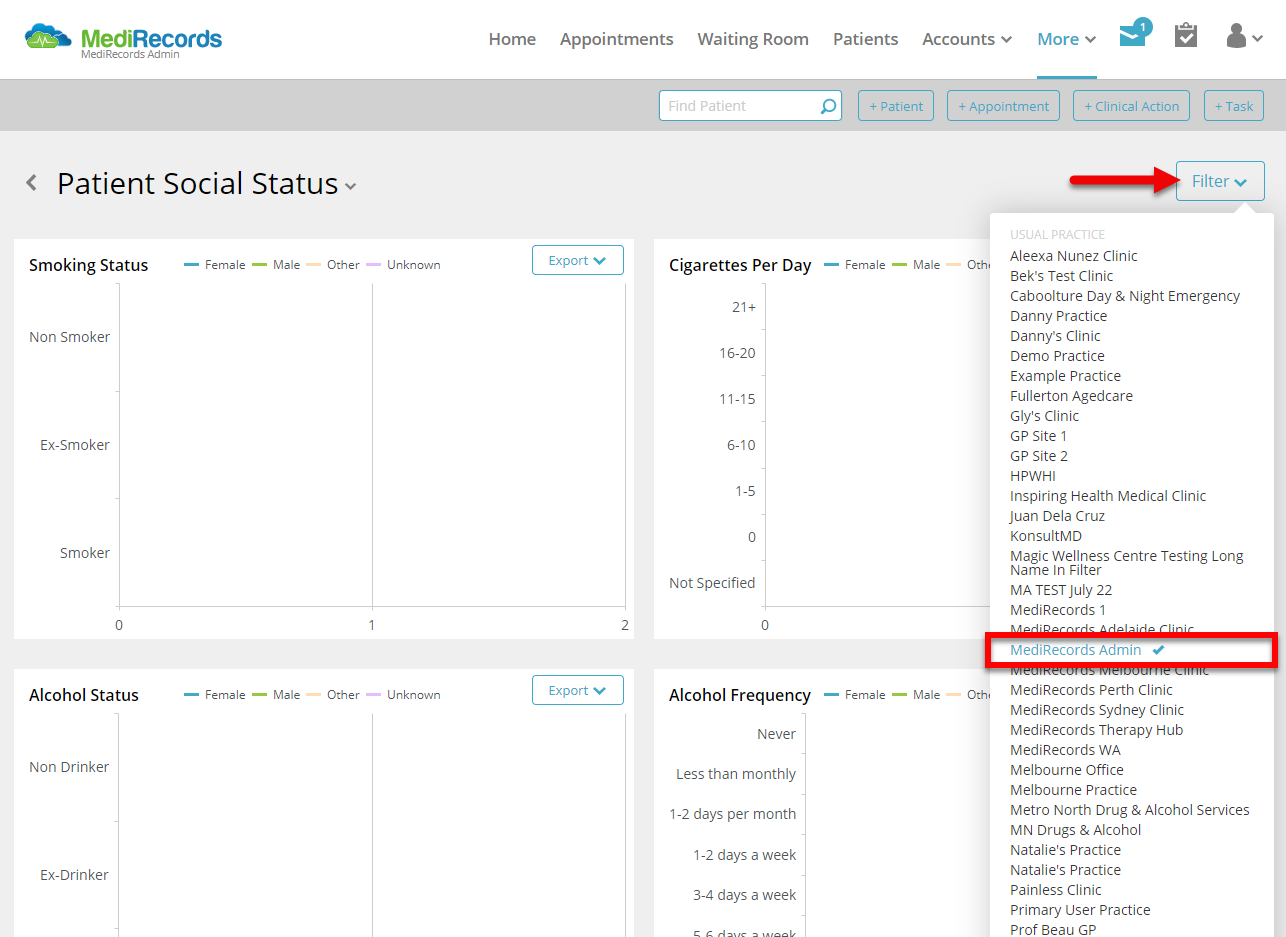Image resolution: width=1286 pixels, height=937 pixels.
Task: Toggle Female legend in Cigarettes Per Day chart
Action: (x=854, y=265)
